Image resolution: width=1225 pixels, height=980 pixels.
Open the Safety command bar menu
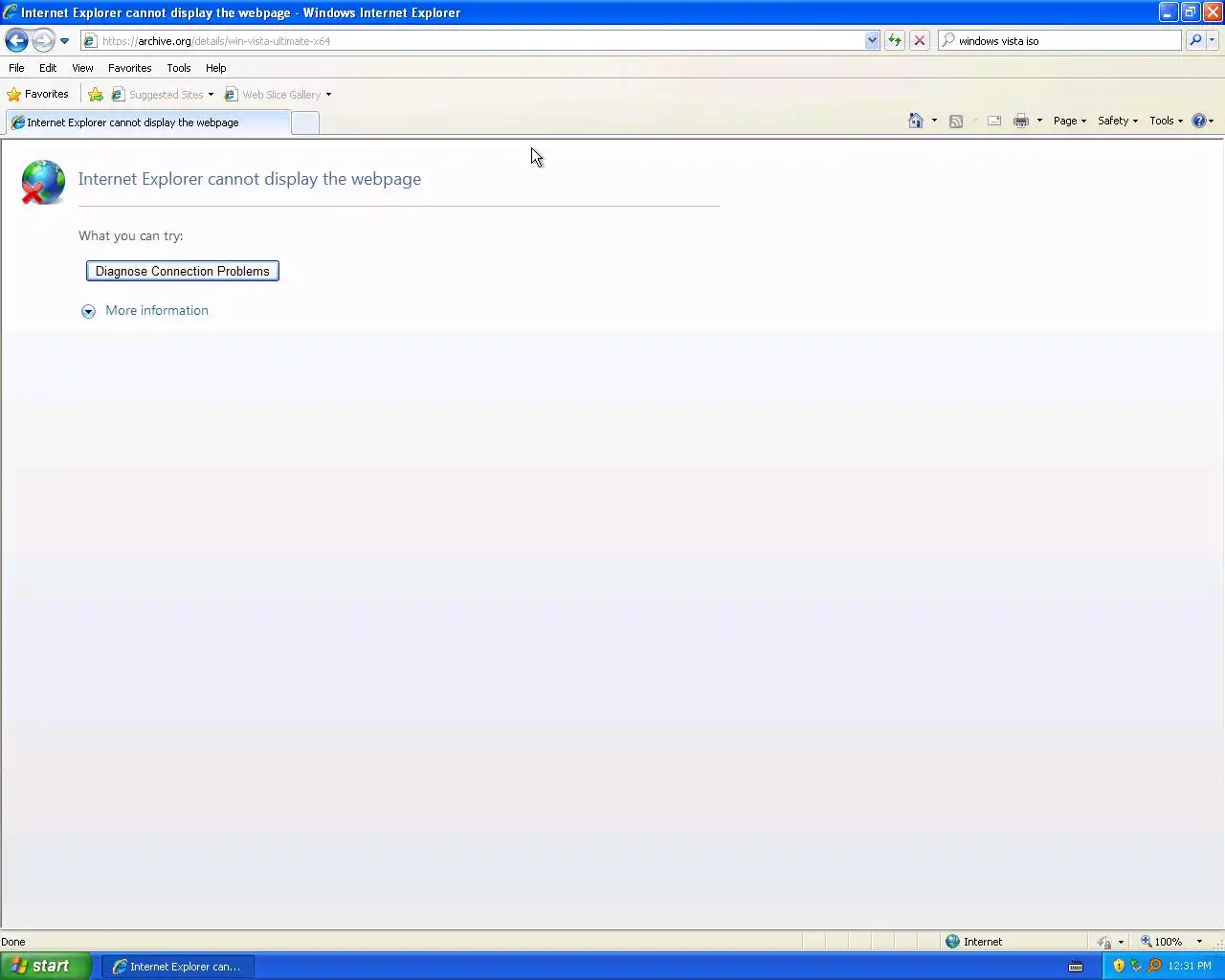[x=1118, y=121]
